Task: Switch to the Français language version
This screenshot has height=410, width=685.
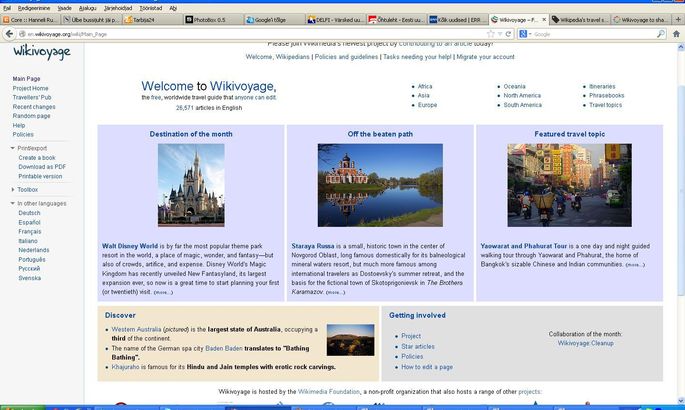Action: [x=30, y=231]
